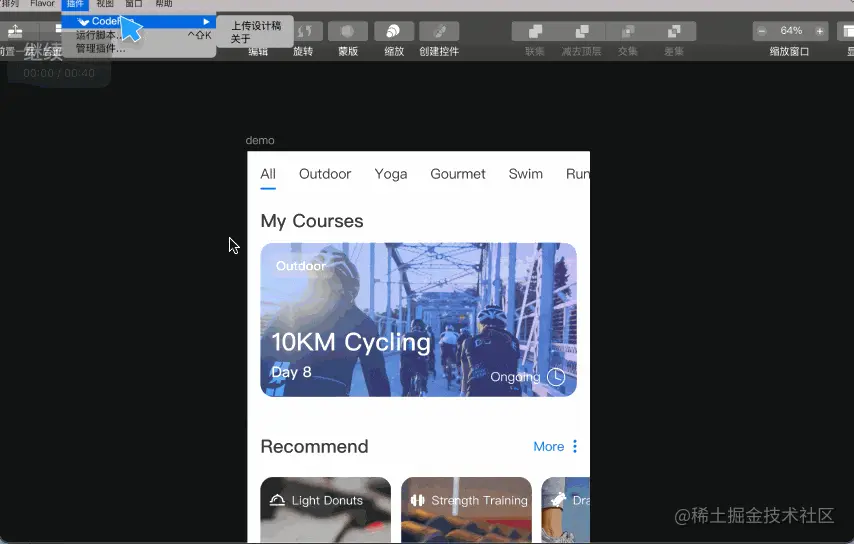The width and height of the screenshot is (854, 544).
Task: Click the Rotate (旋转) toolbar icon
Action: [304, 32]
